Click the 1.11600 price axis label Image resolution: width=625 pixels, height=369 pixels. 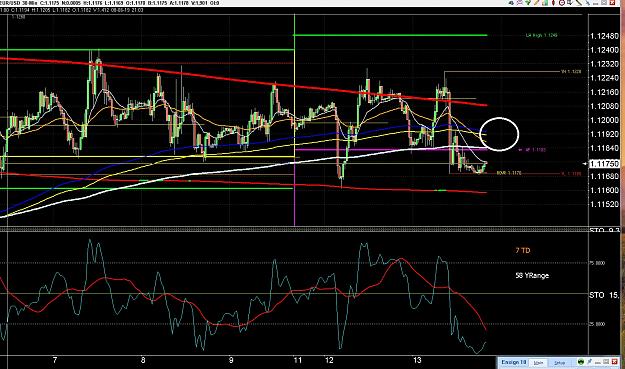(604, 190)
